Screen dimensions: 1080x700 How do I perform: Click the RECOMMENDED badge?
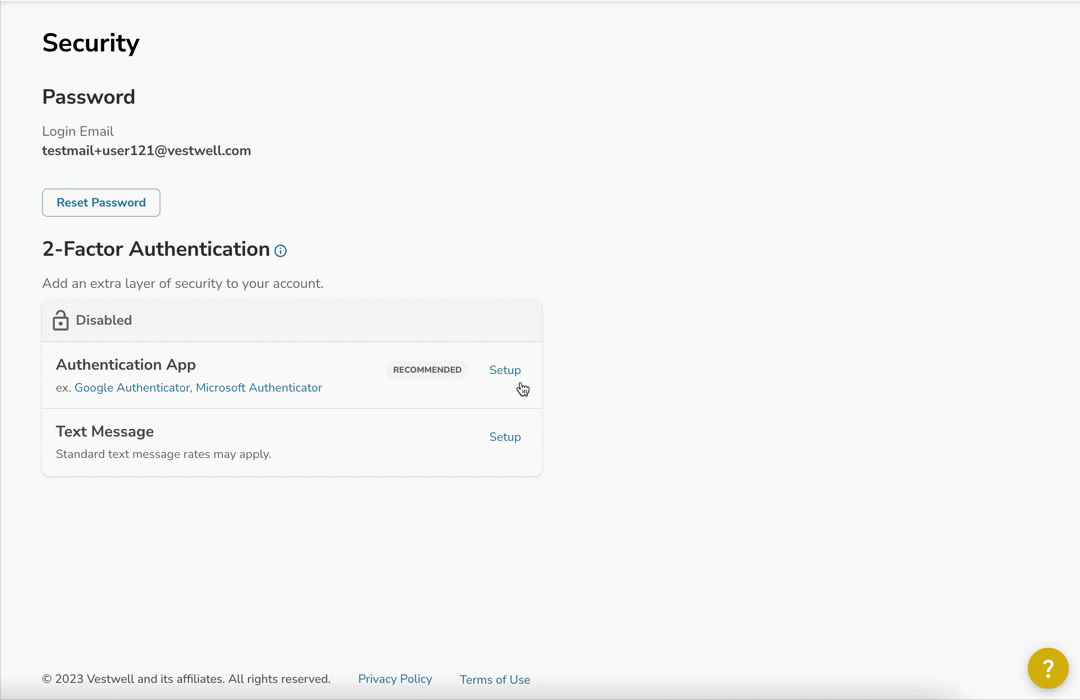point(427,370)
